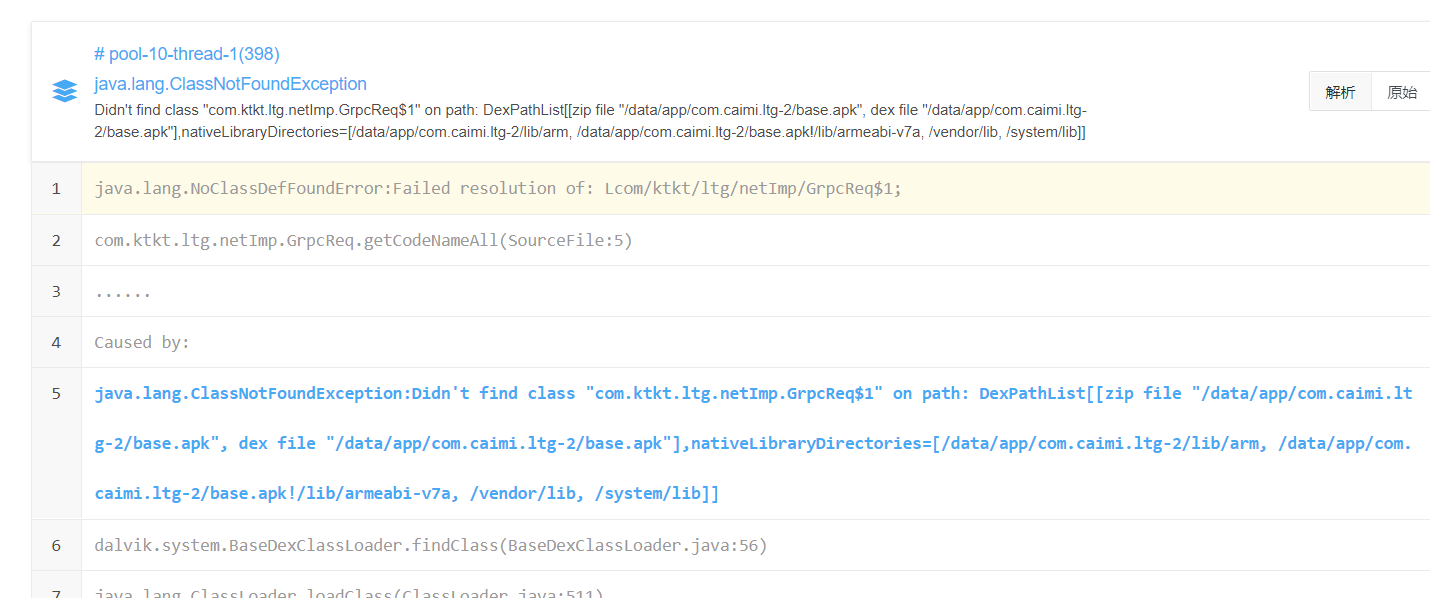Click line number 4 in the gutter
This screenshot has width=1430, height=598.
(x=56, y=342)
